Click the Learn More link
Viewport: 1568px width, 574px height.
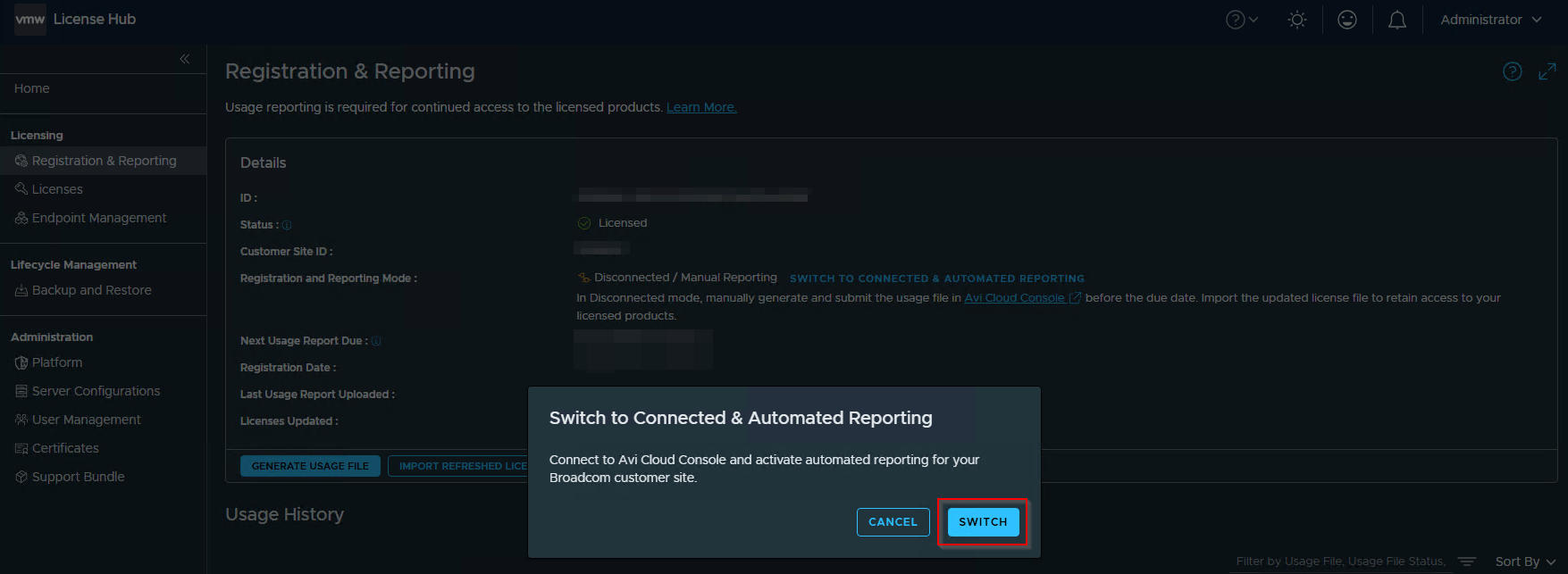701,107
